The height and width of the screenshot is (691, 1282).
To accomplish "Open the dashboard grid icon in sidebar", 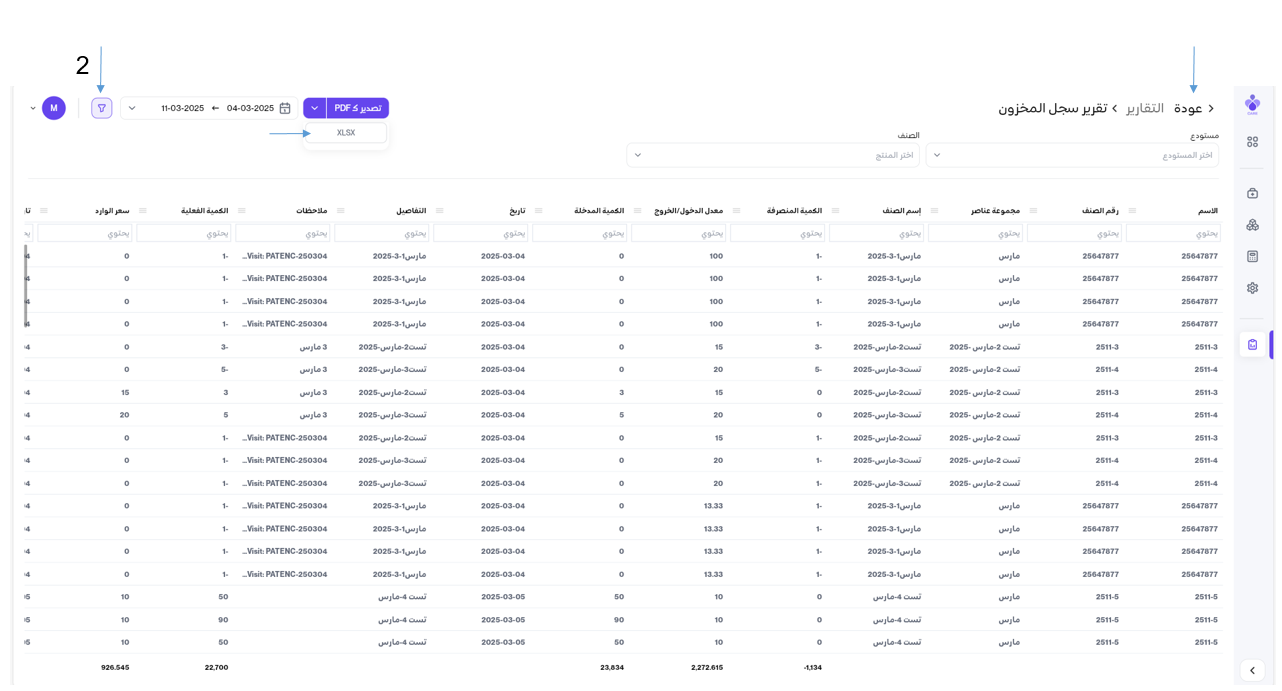I will [x=1252, y=142].
